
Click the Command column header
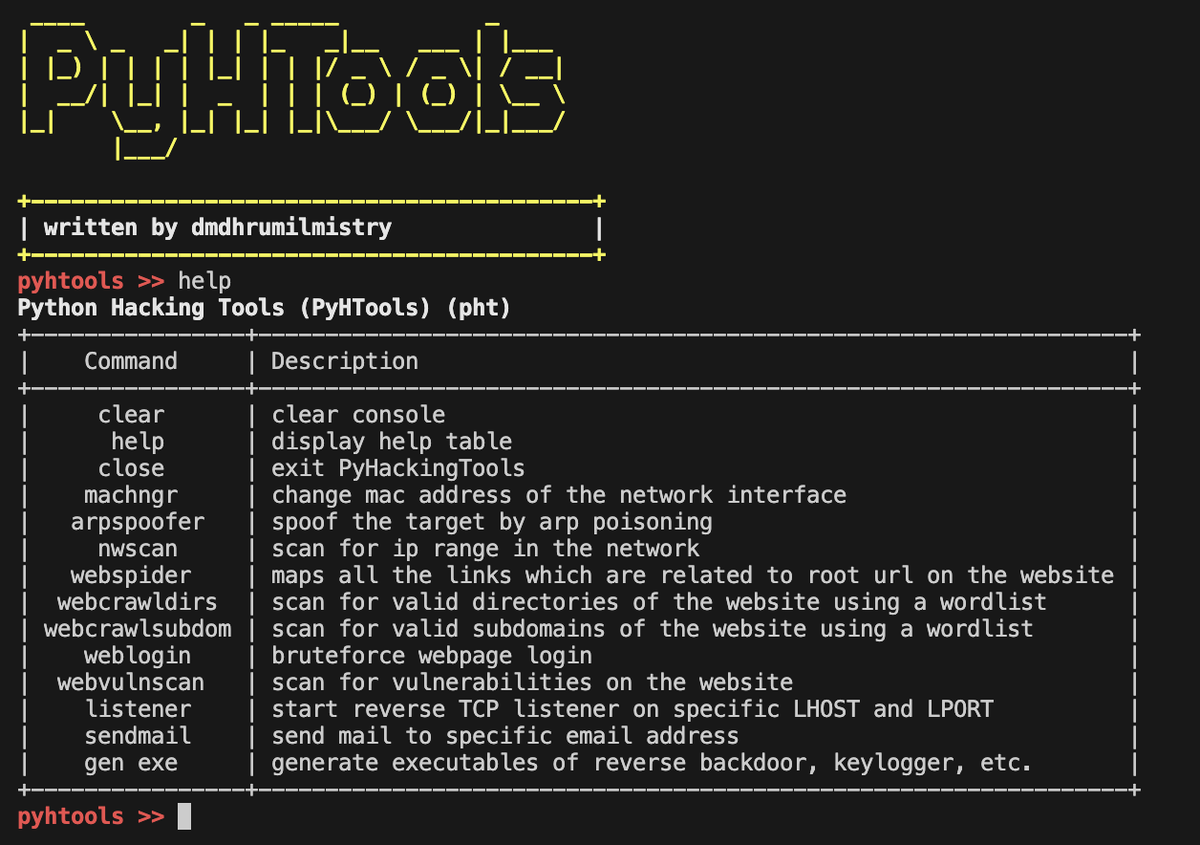point(131,361)
